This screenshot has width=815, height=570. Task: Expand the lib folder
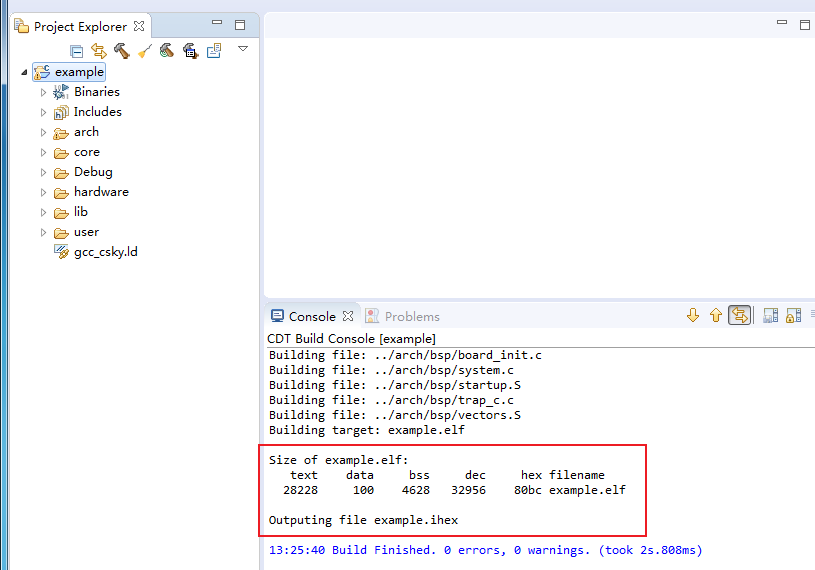[44, 213]
